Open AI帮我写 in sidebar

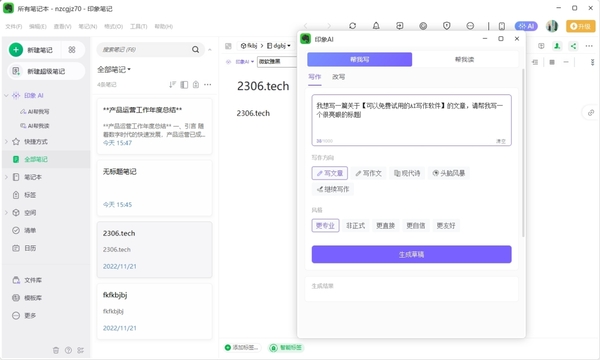(35, 112)
